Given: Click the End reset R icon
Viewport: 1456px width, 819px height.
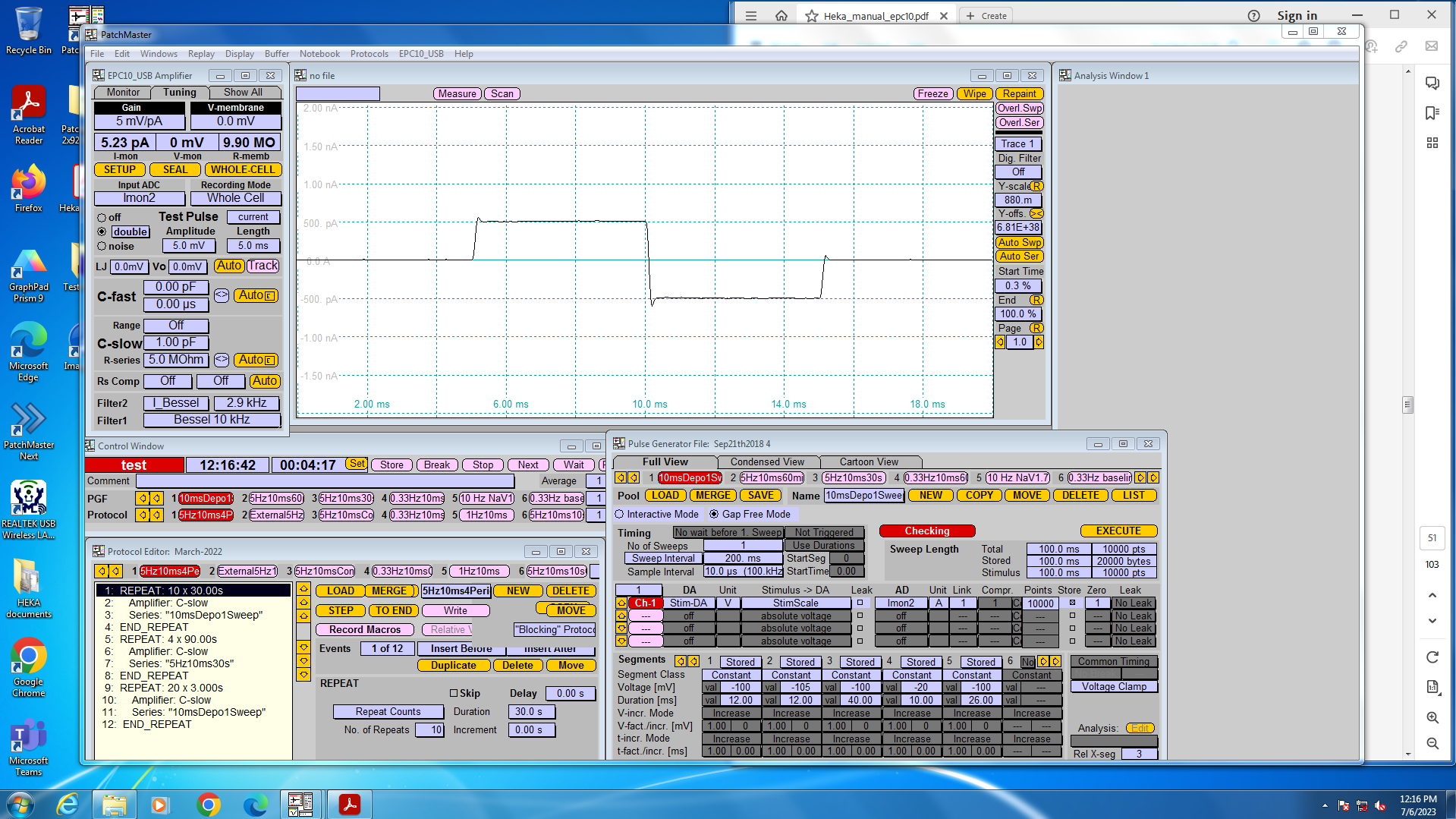Looking at the screenshot, I should (1036, 301).
